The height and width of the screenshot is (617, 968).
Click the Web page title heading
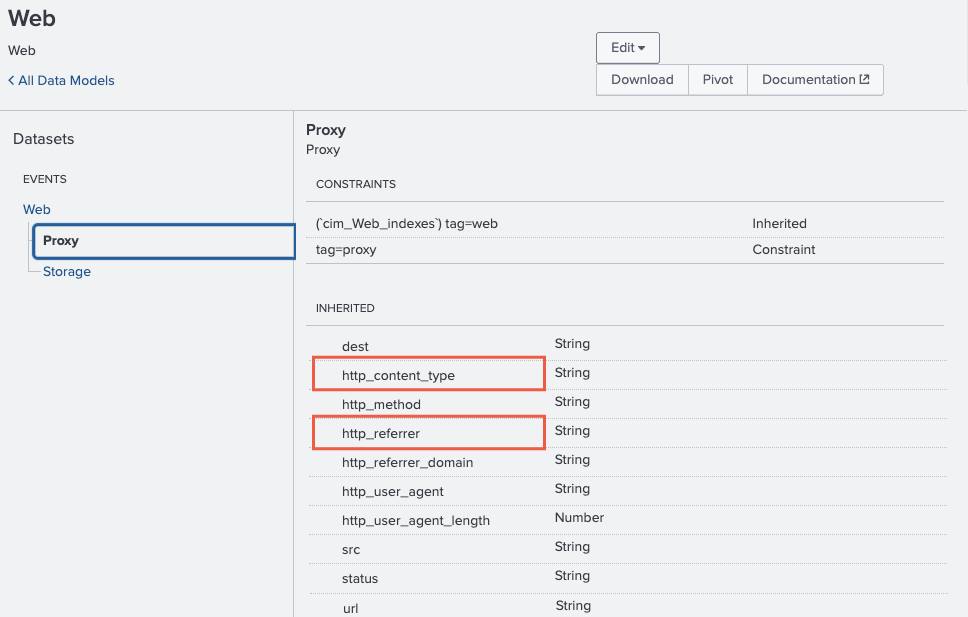[30, 18]
